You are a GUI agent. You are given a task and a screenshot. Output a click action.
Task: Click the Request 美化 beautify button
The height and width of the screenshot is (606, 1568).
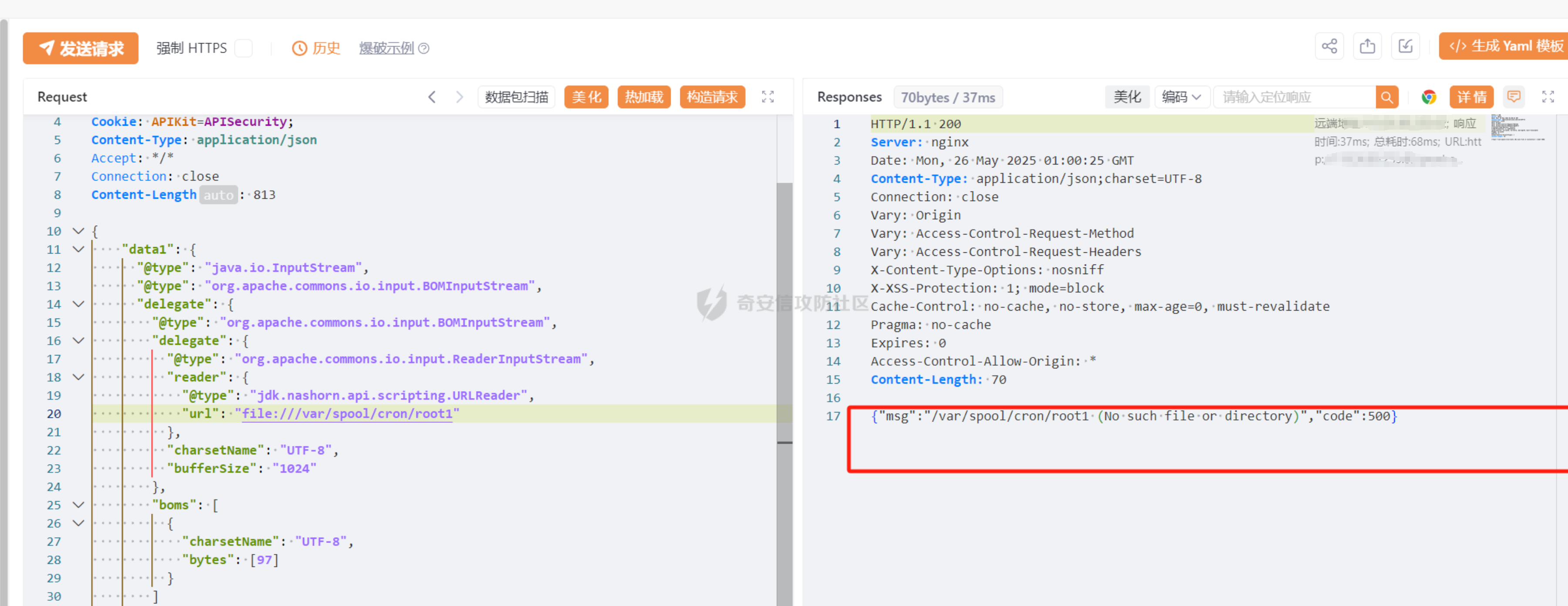pos(586,97)
